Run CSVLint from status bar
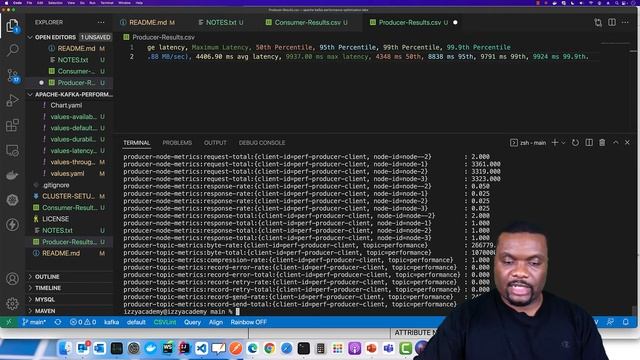The height and width of the screenshot is (360, 640). 165,322
